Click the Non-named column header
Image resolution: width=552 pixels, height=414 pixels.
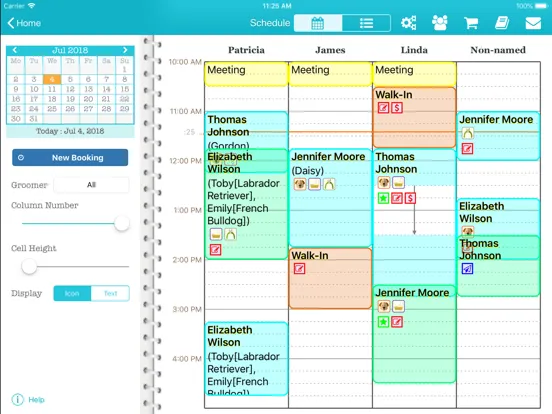pos(498,50)
